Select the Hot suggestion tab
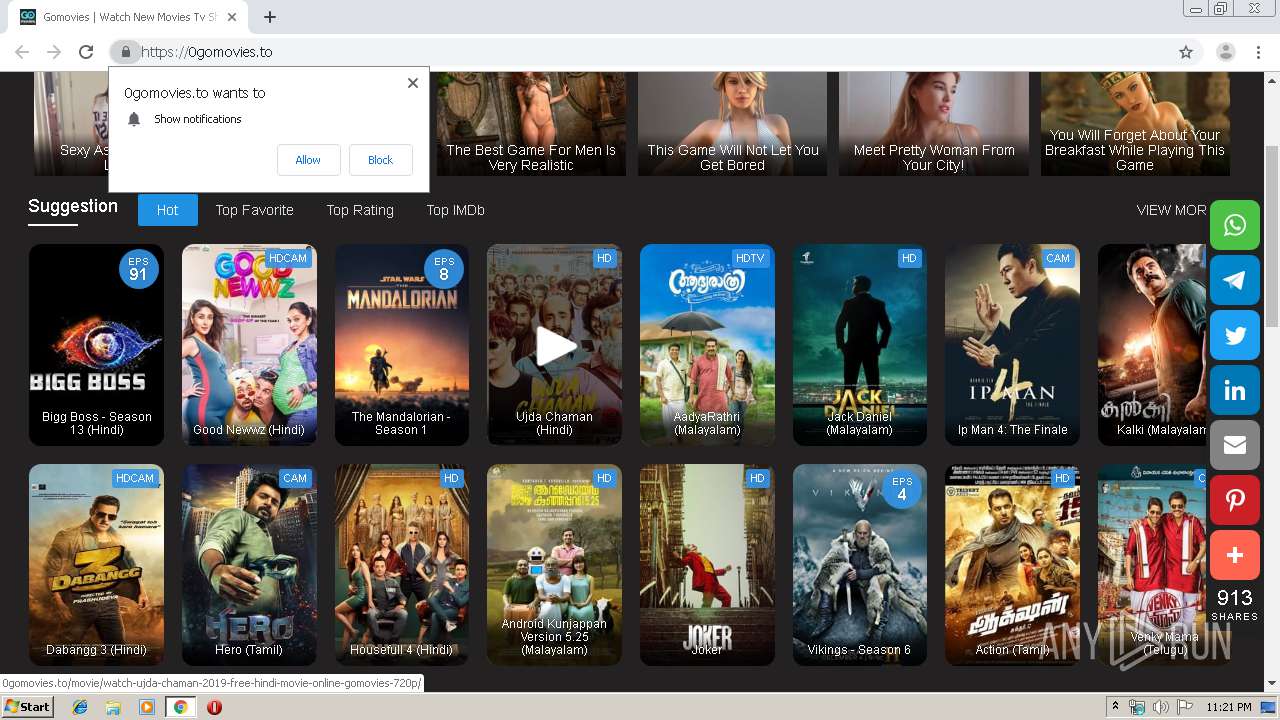The width and height of the screenshot is (1280, 720). [167, 210]
